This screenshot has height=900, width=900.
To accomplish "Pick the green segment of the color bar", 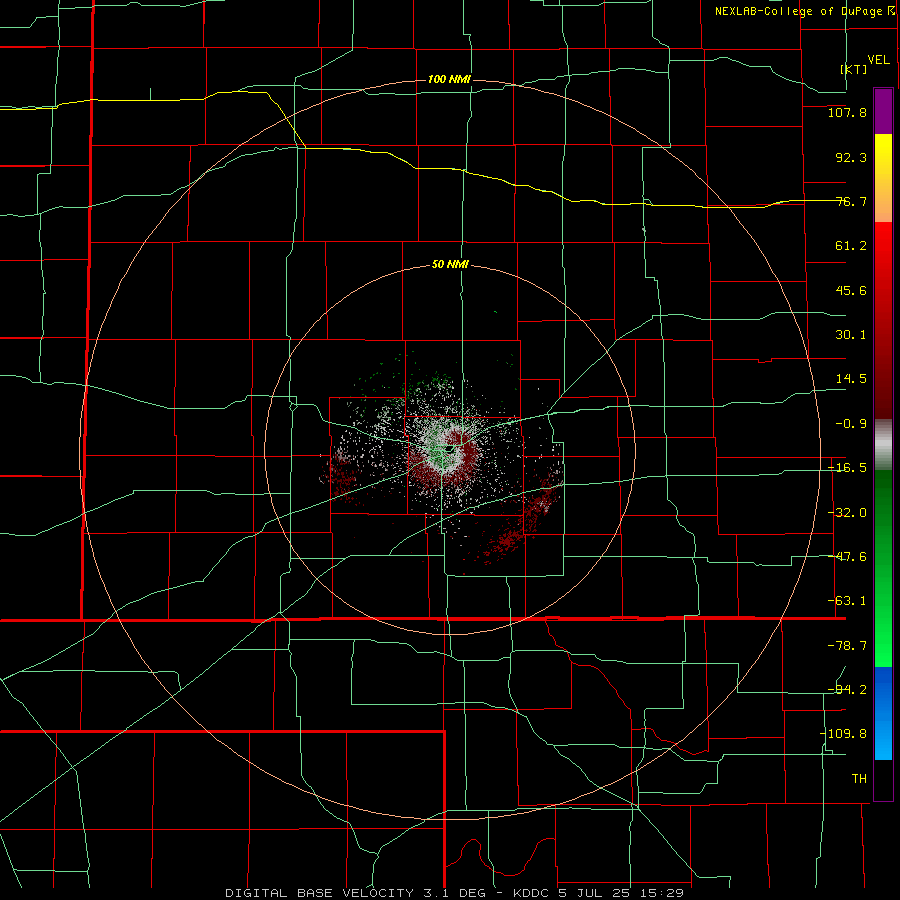I will click(883, 568).
